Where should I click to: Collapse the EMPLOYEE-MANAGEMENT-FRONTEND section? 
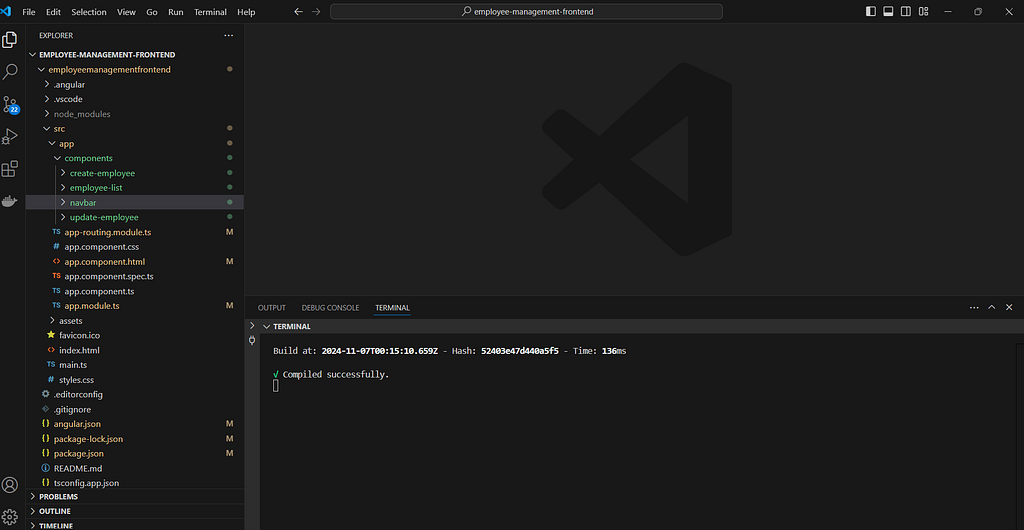(135, 55)
